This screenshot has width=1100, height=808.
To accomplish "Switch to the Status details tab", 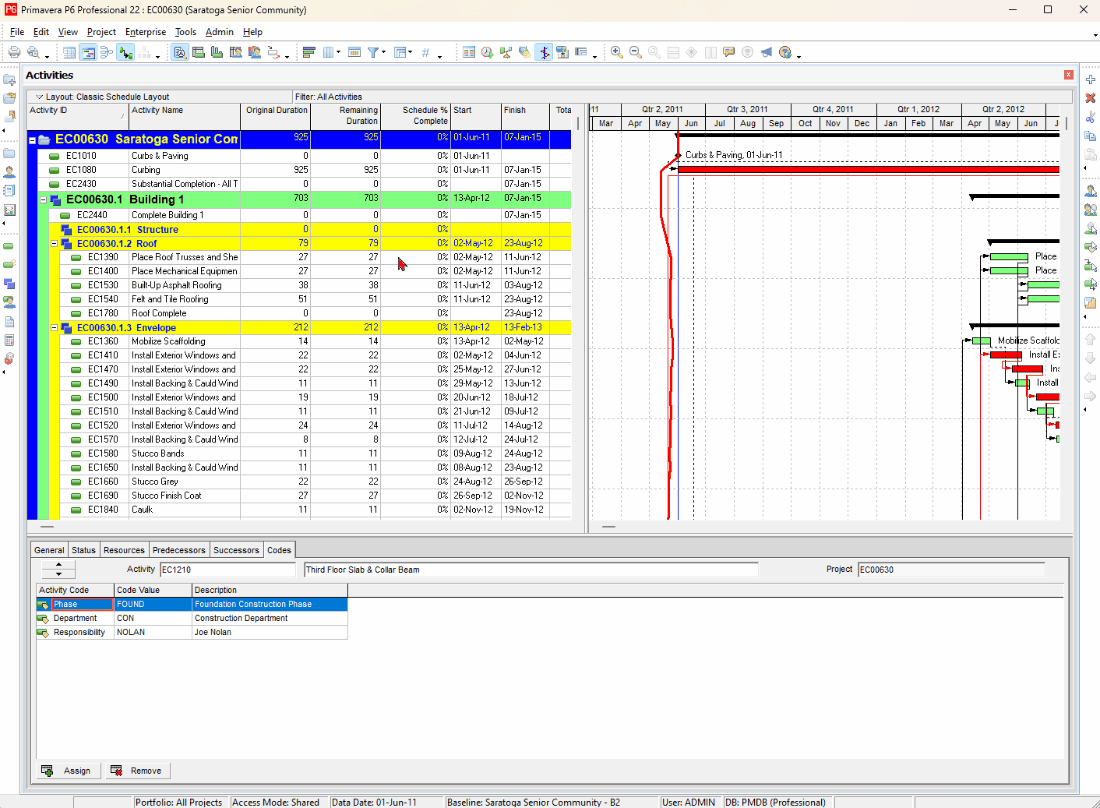I will pyautogui.click(x=83, y=550).
